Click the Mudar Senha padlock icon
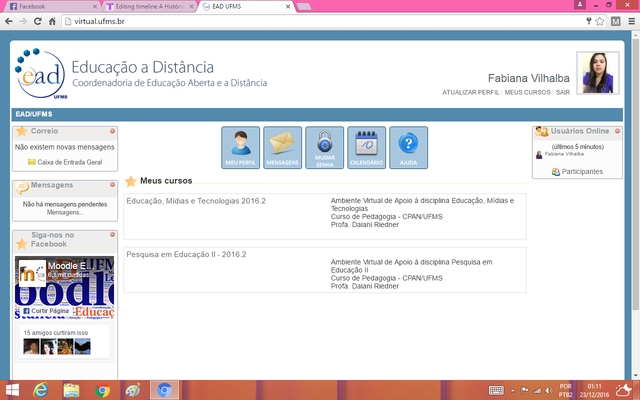Image resolution: width=640 pixels, height=400 pixels. (x=324, y=147)
